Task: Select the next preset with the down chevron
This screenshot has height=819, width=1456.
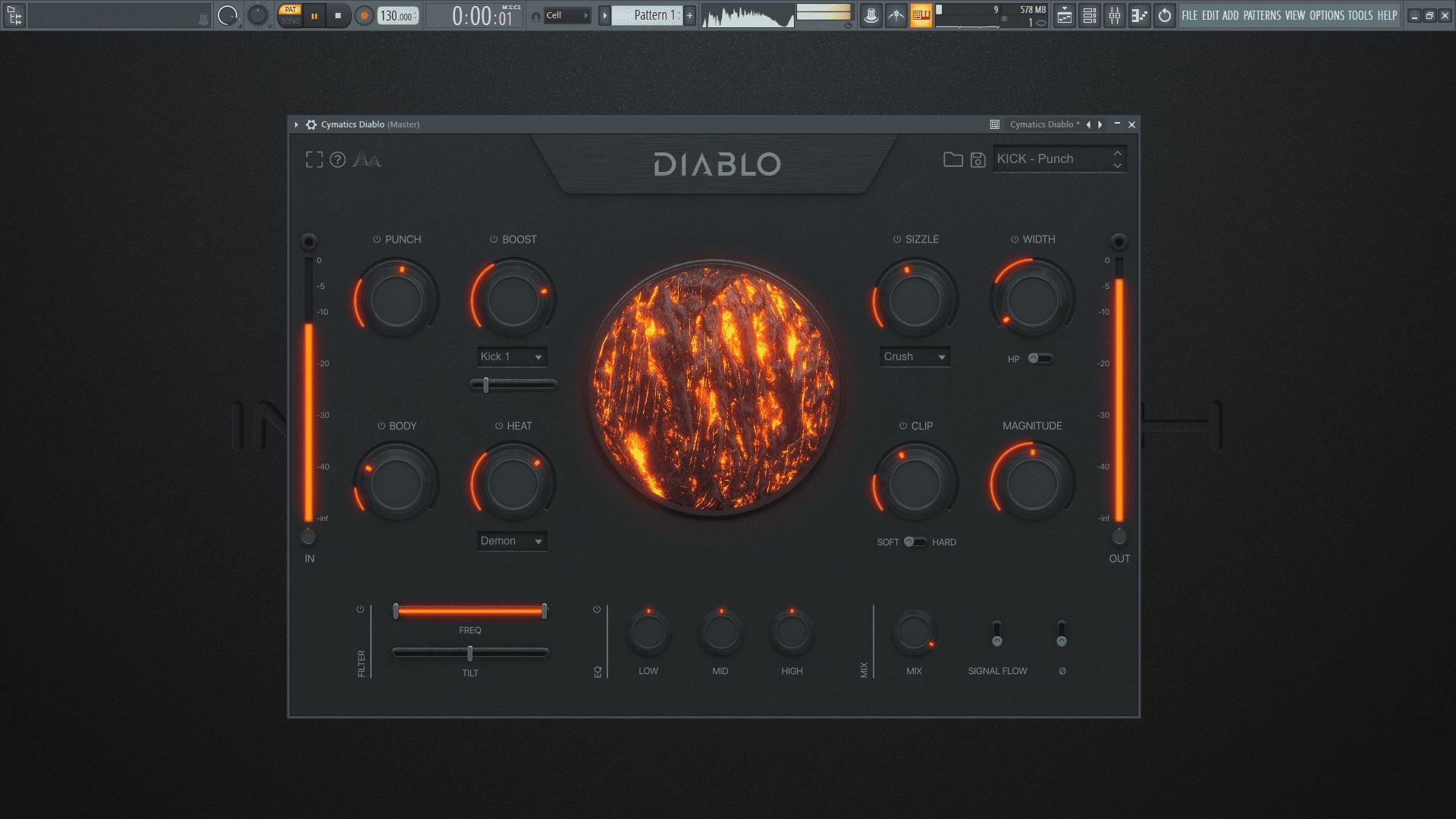Action: click(x=1117, y=165)
